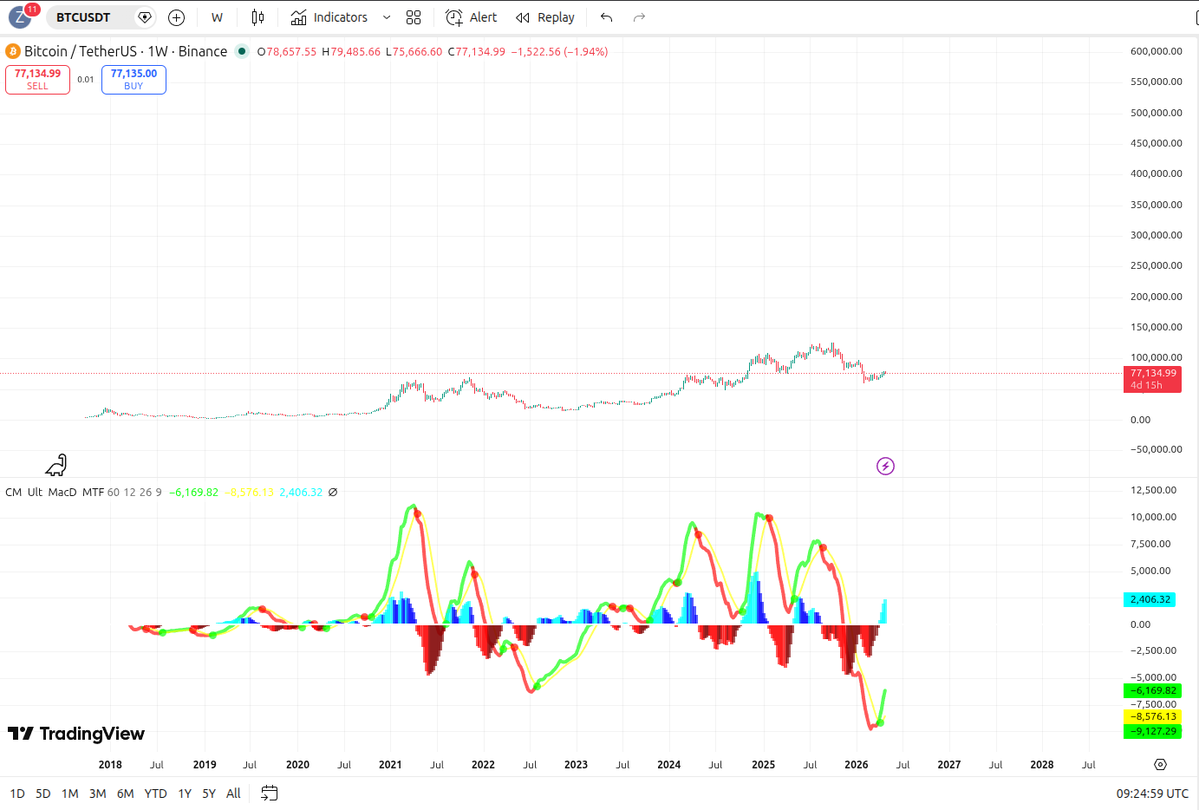Create a new Alert

click(x=470, y=17)
